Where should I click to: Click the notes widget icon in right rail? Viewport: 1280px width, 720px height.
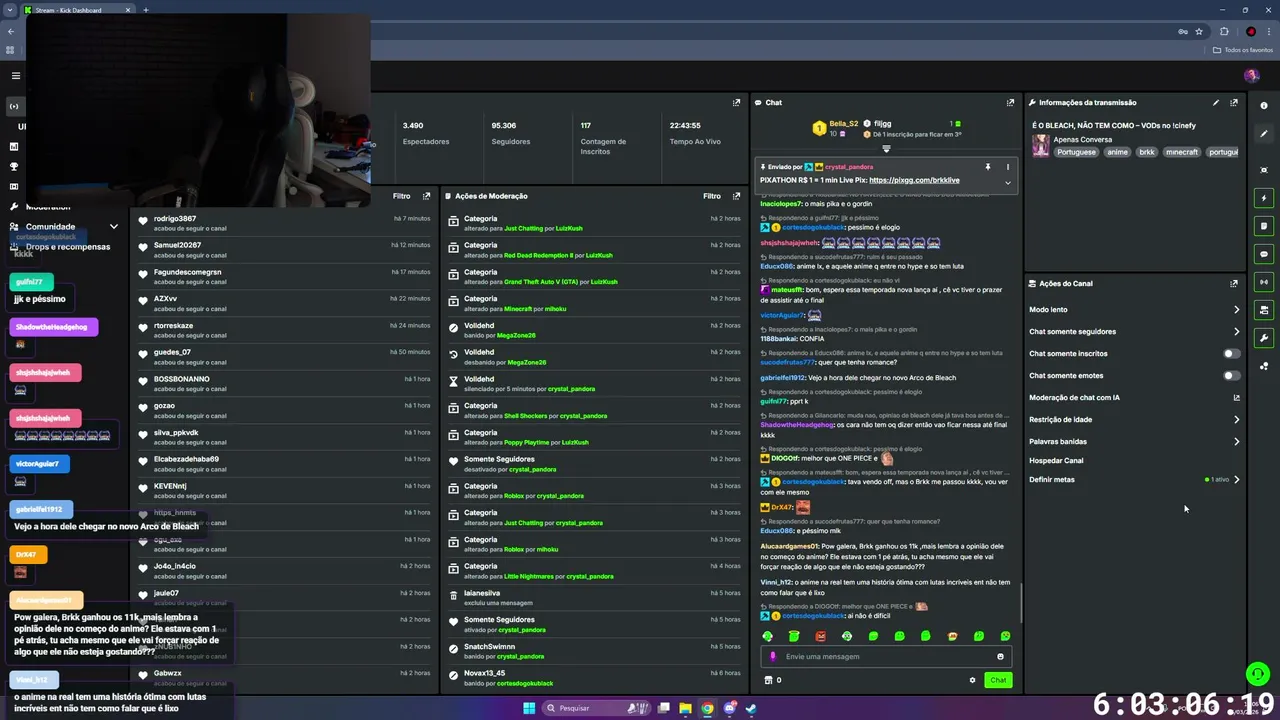click(x=1264, y=226)
